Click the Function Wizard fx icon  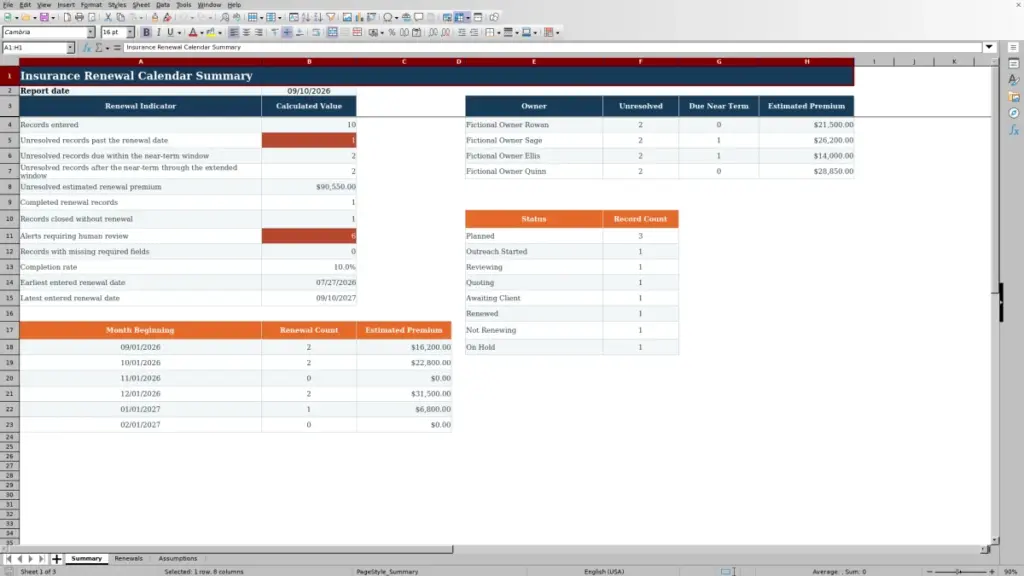87,48
